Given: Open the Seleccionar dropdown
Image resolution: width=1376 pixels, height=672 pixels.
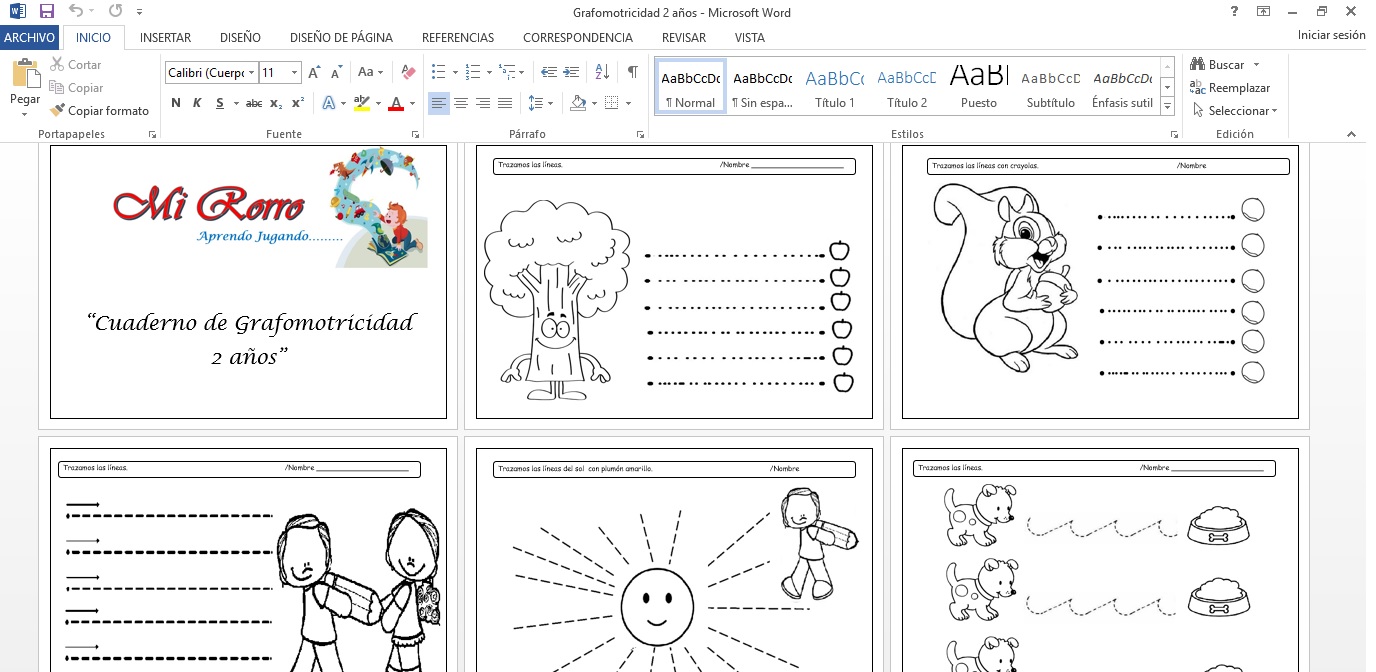Looking at the screenshot, I should point(1235,111).
